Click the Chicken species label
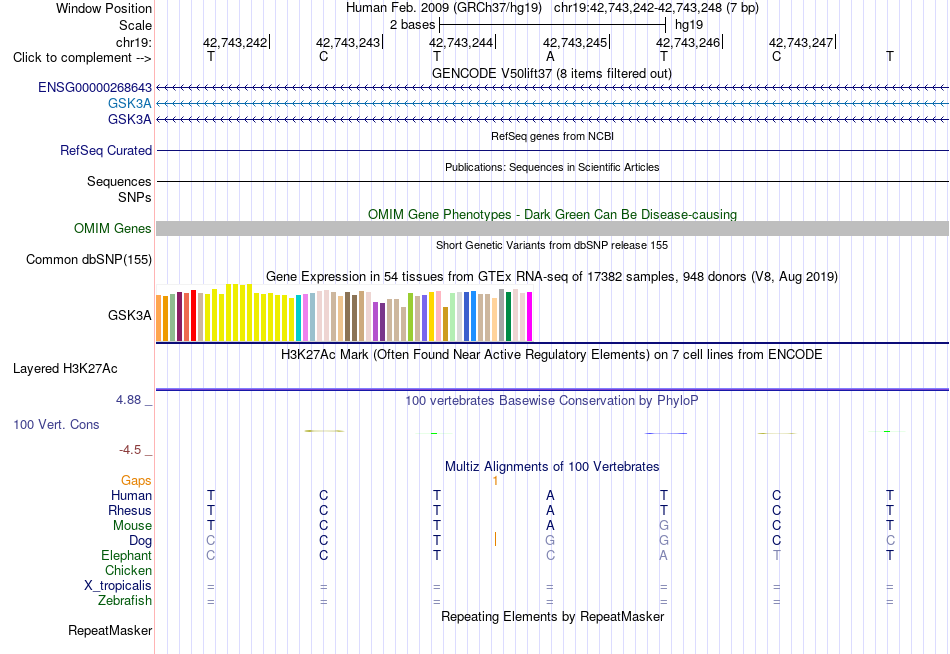Image resolution: width=950 pixels, height=654 pixels. point(128,570)
